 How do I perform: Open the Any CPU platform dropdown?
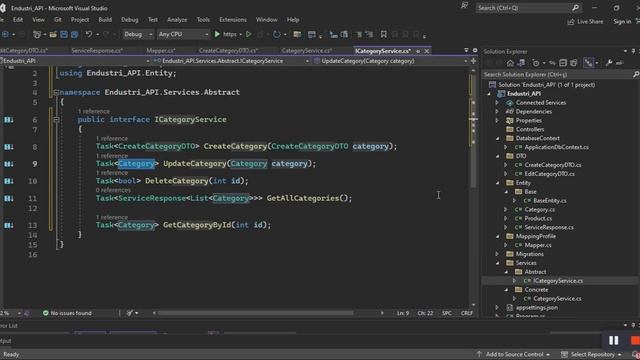pyautogui.click(x=183, y=34)
